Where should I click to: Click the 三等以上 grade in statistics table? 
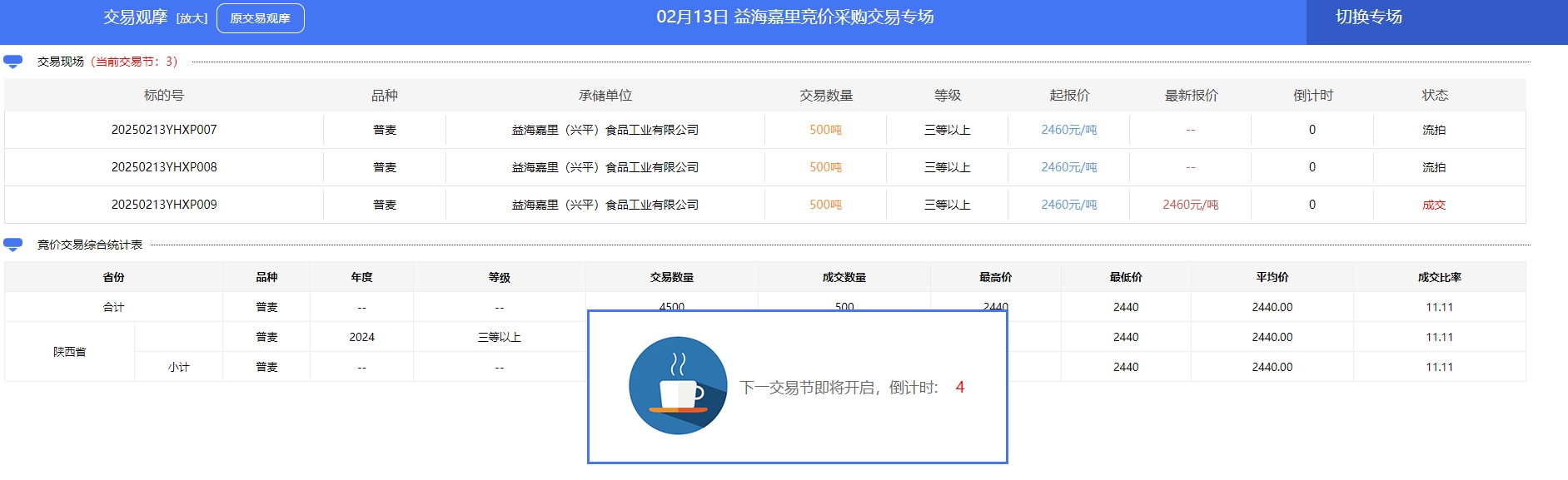(500, 337)
